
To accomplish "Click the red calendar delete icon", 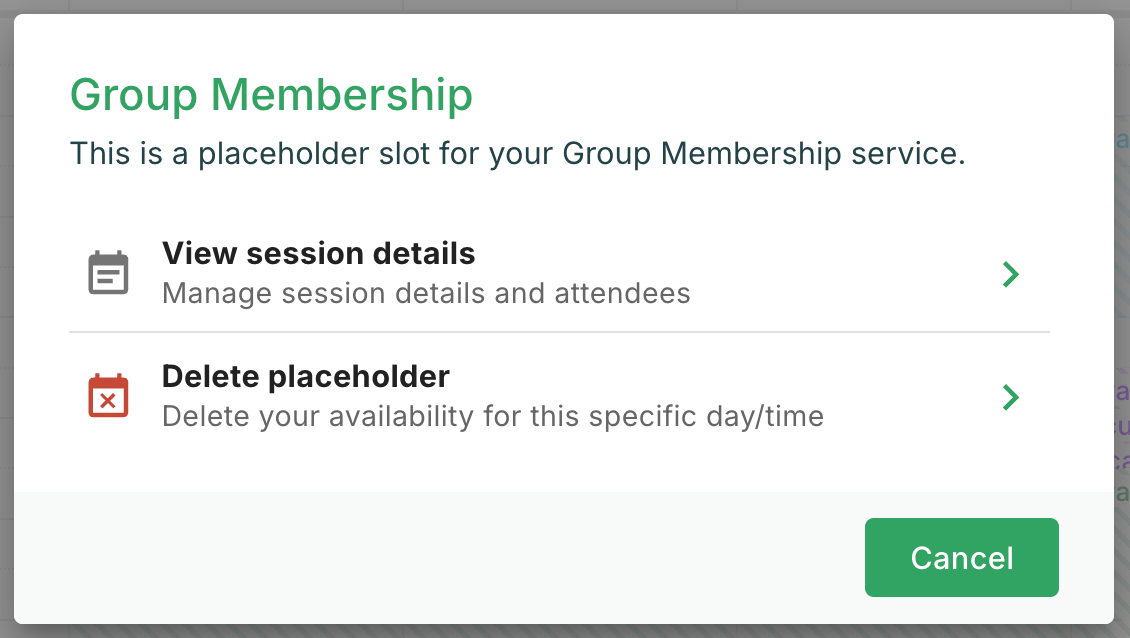I will 108,396.
